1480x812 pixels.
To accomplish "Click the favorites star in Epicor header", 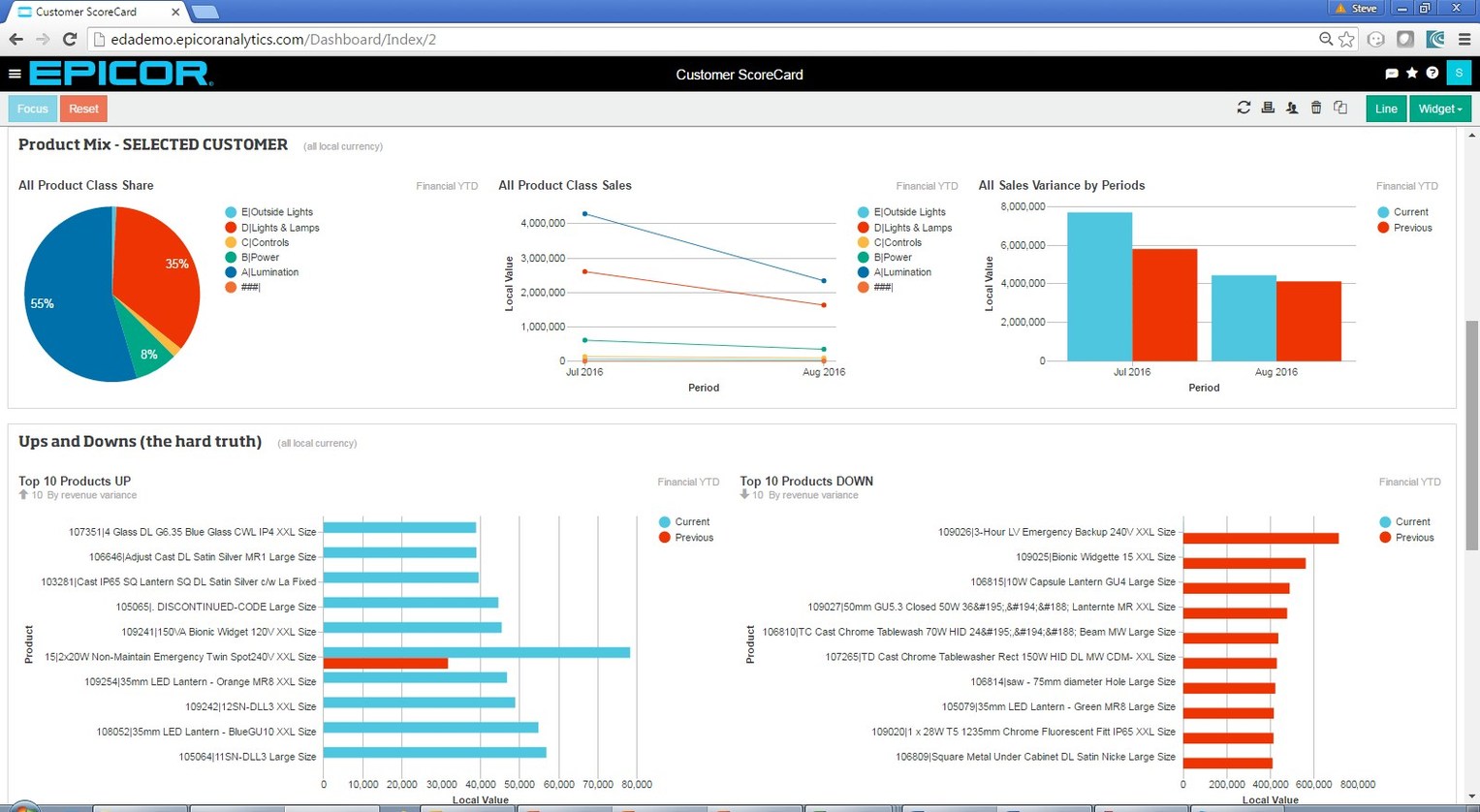I will pyautogui.click(x=1412, y=74).
